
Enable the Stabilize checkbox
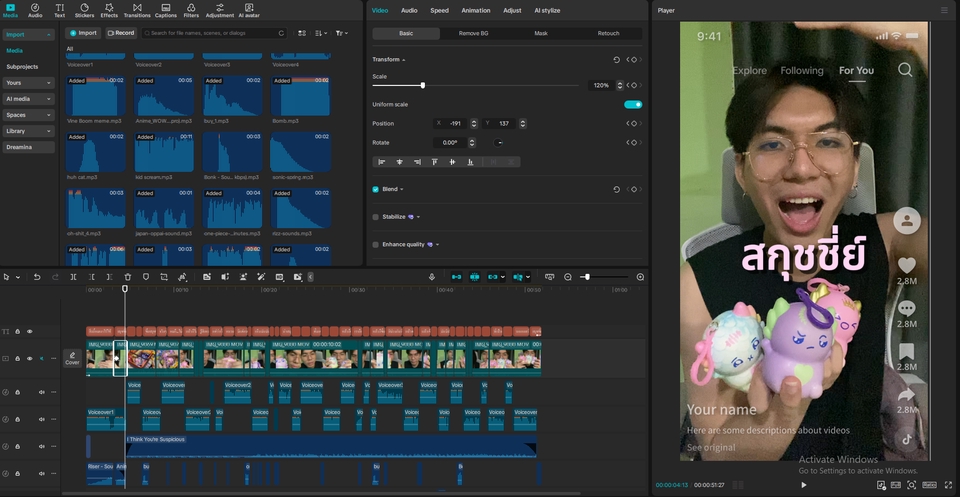pyautogui.click(x=376, y=216)
